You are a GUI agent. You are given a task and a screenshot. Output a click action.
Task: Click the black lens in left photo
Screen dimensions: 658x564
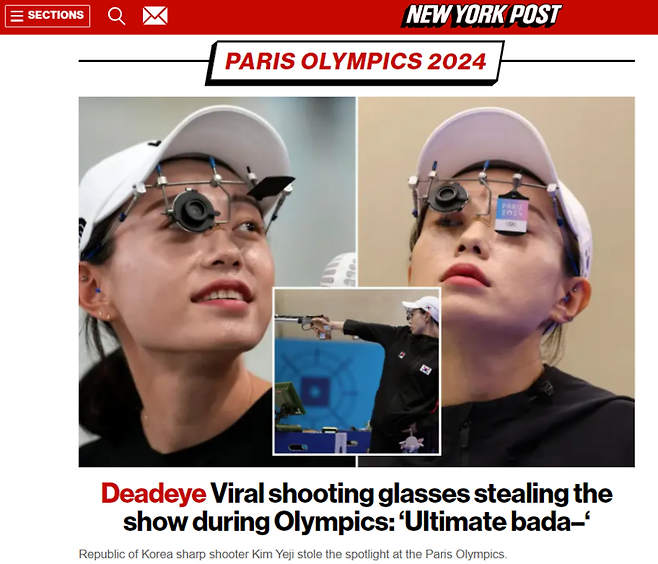(194, 210)
